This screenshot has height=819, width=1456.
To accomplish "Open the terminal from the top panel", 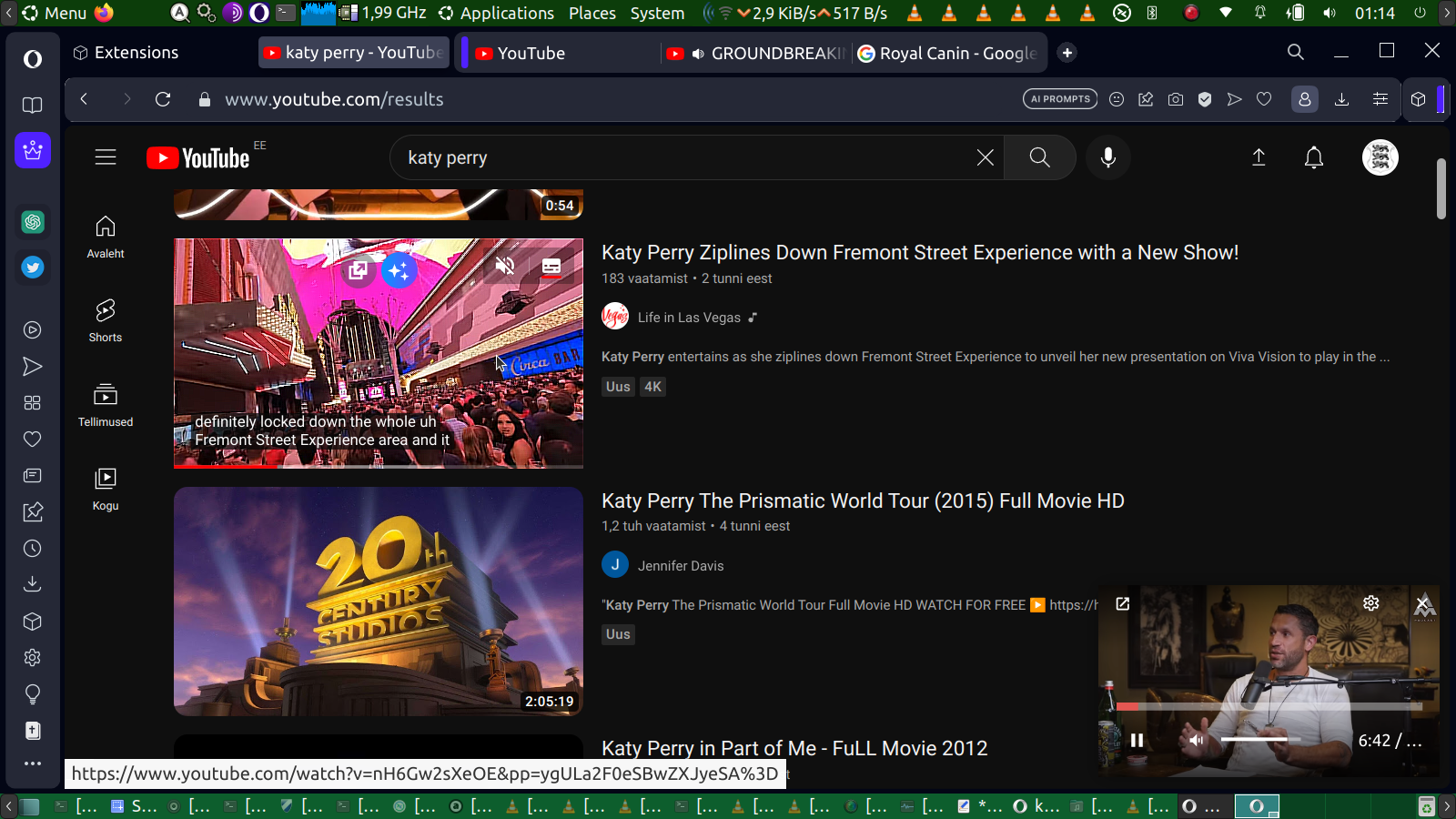I will pos(286,13).
